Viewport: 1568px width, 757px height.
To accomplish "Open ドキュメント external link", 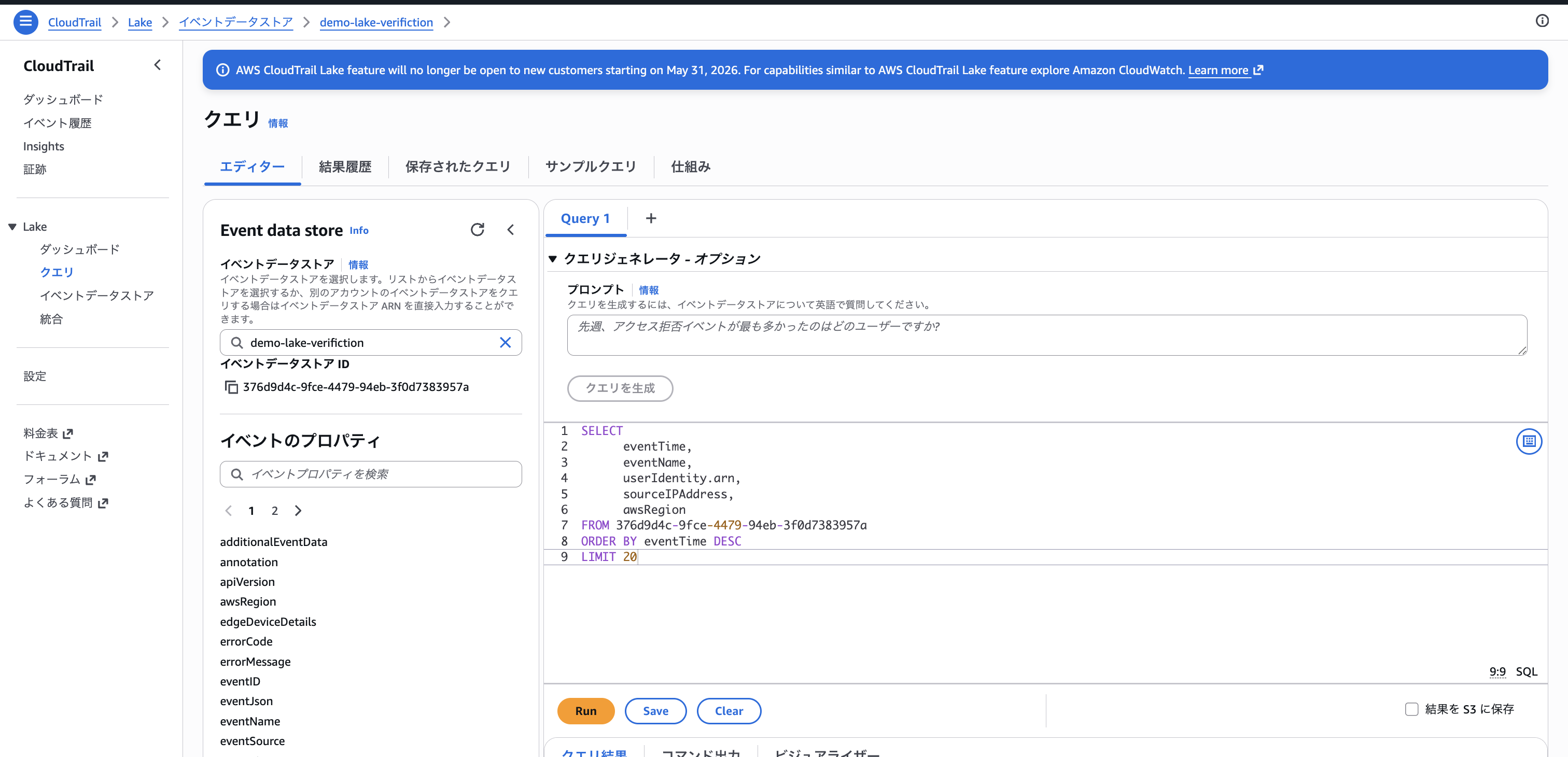I will click(66, 456).
